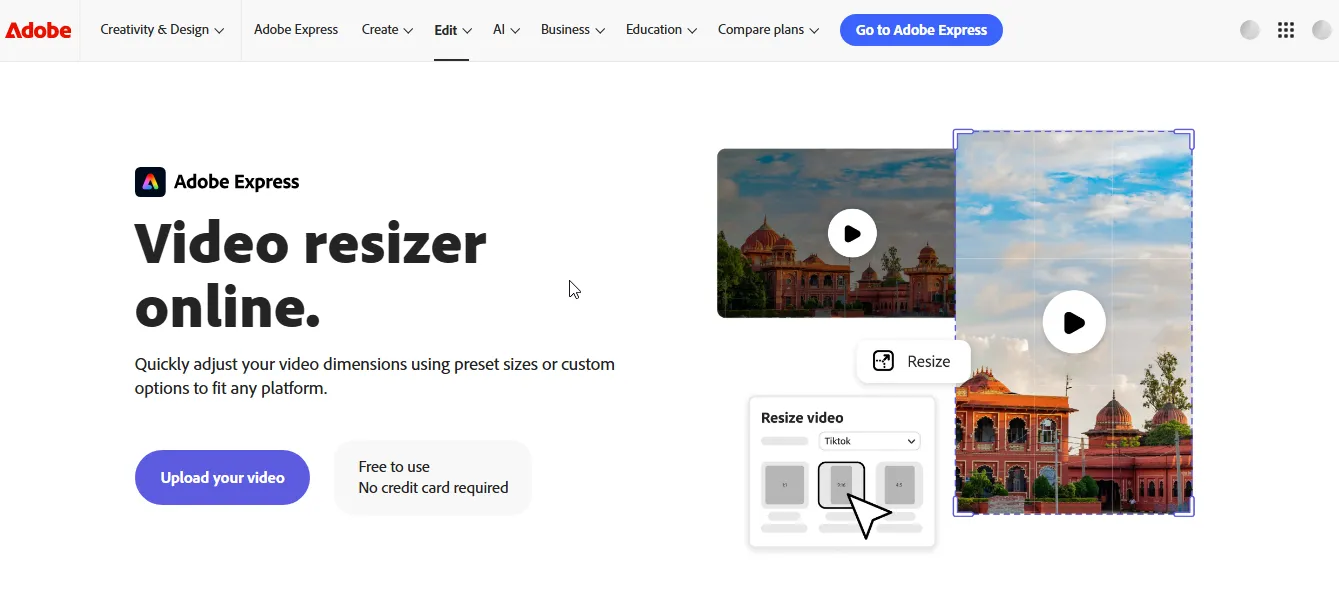Click Upload your video button
The width and height of the screenshot is (1339, 601).
[222, 478]
